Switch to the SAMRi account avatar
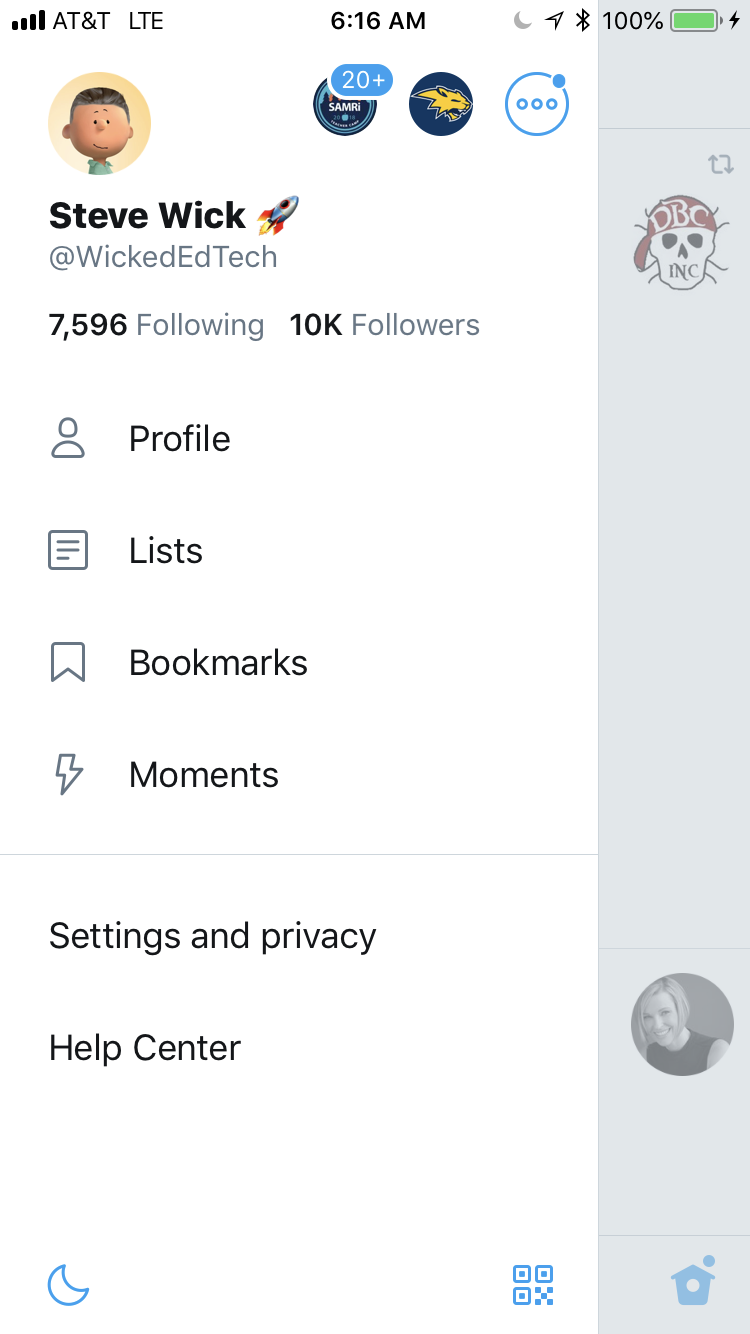Screen dimensions: 750x1334 pos(345,105)
